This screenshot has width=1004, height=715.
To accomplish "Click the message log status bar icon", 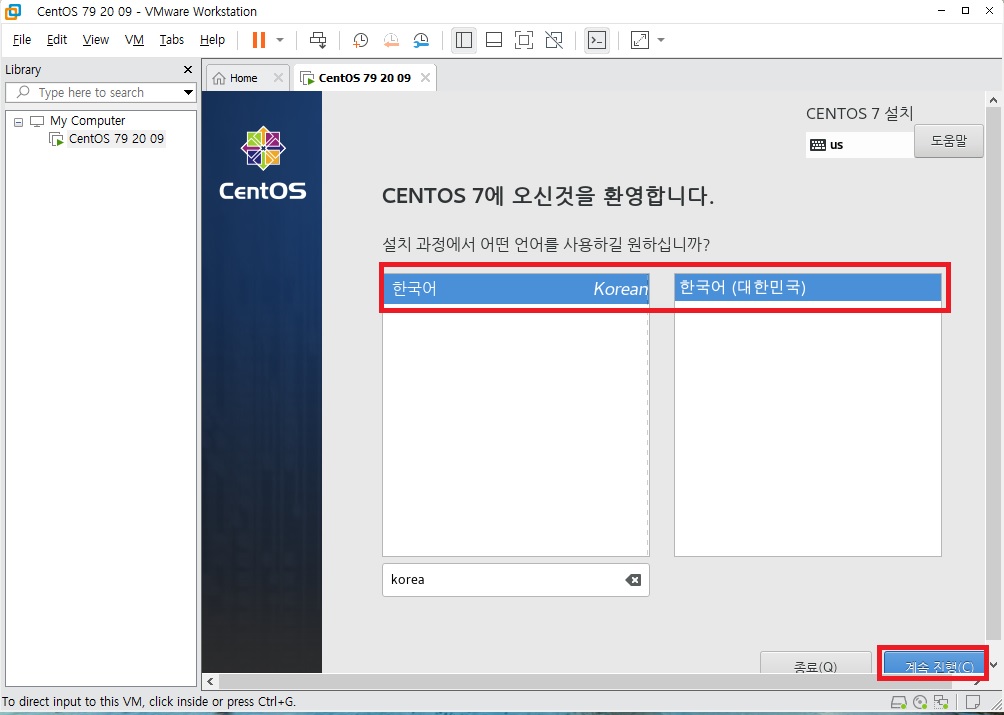I will [x=973, y=702].
